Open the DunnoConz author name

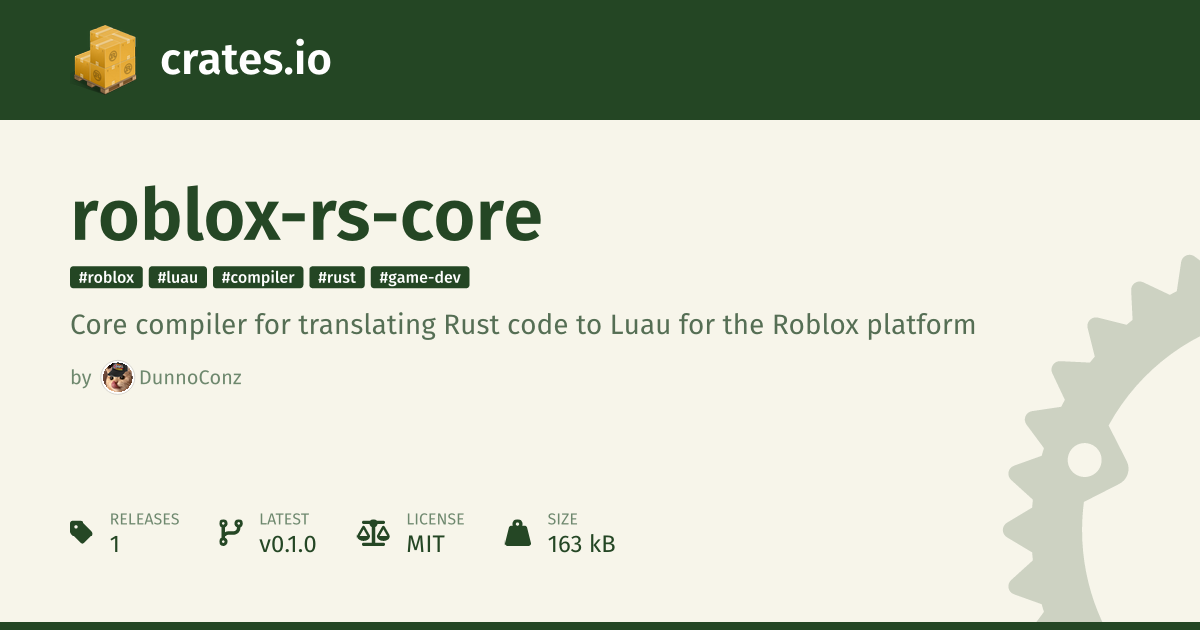(191, 378)
